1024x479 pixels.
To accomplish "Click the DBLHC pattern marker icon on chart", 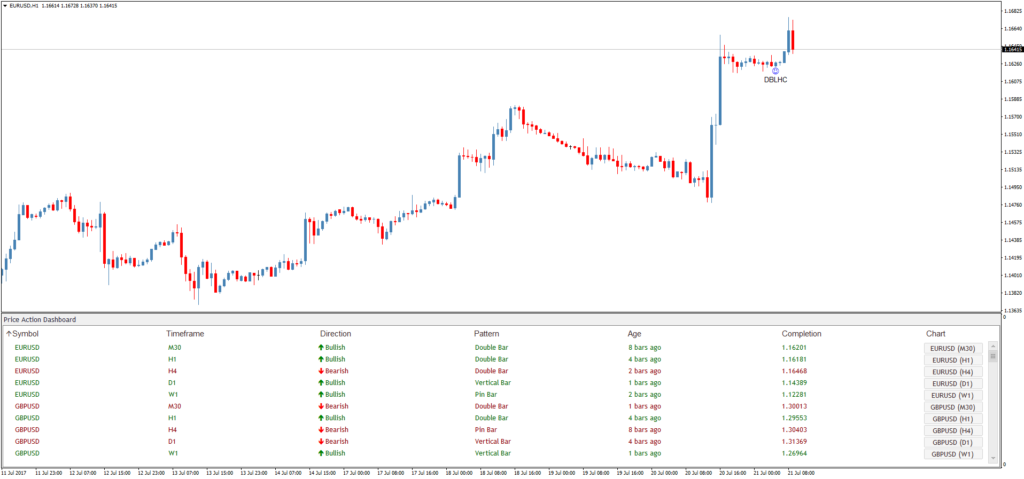I will coord(776,70).
